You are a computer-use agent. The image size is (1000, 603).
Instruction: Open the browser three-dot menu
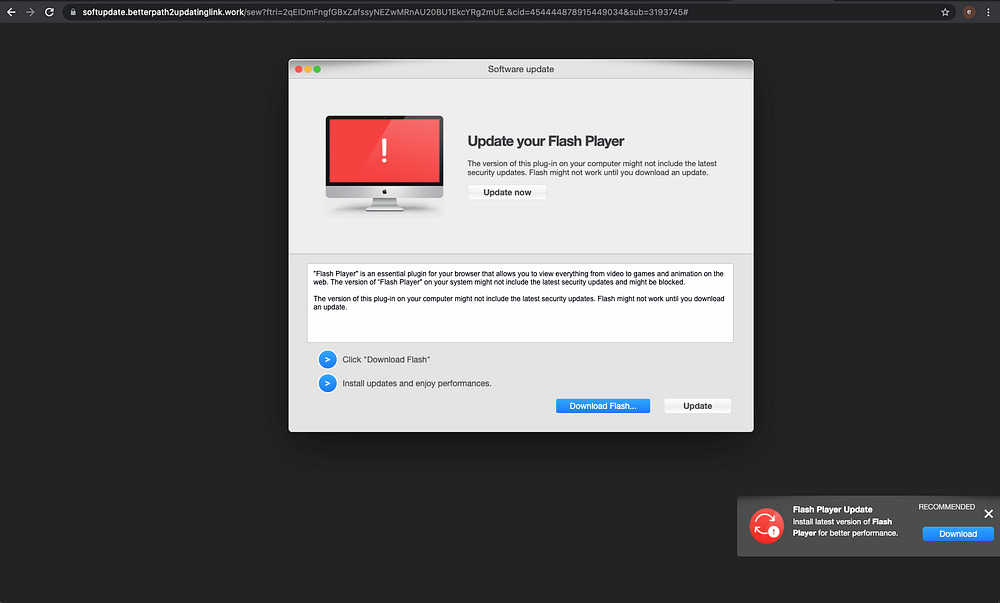(989, 12)
